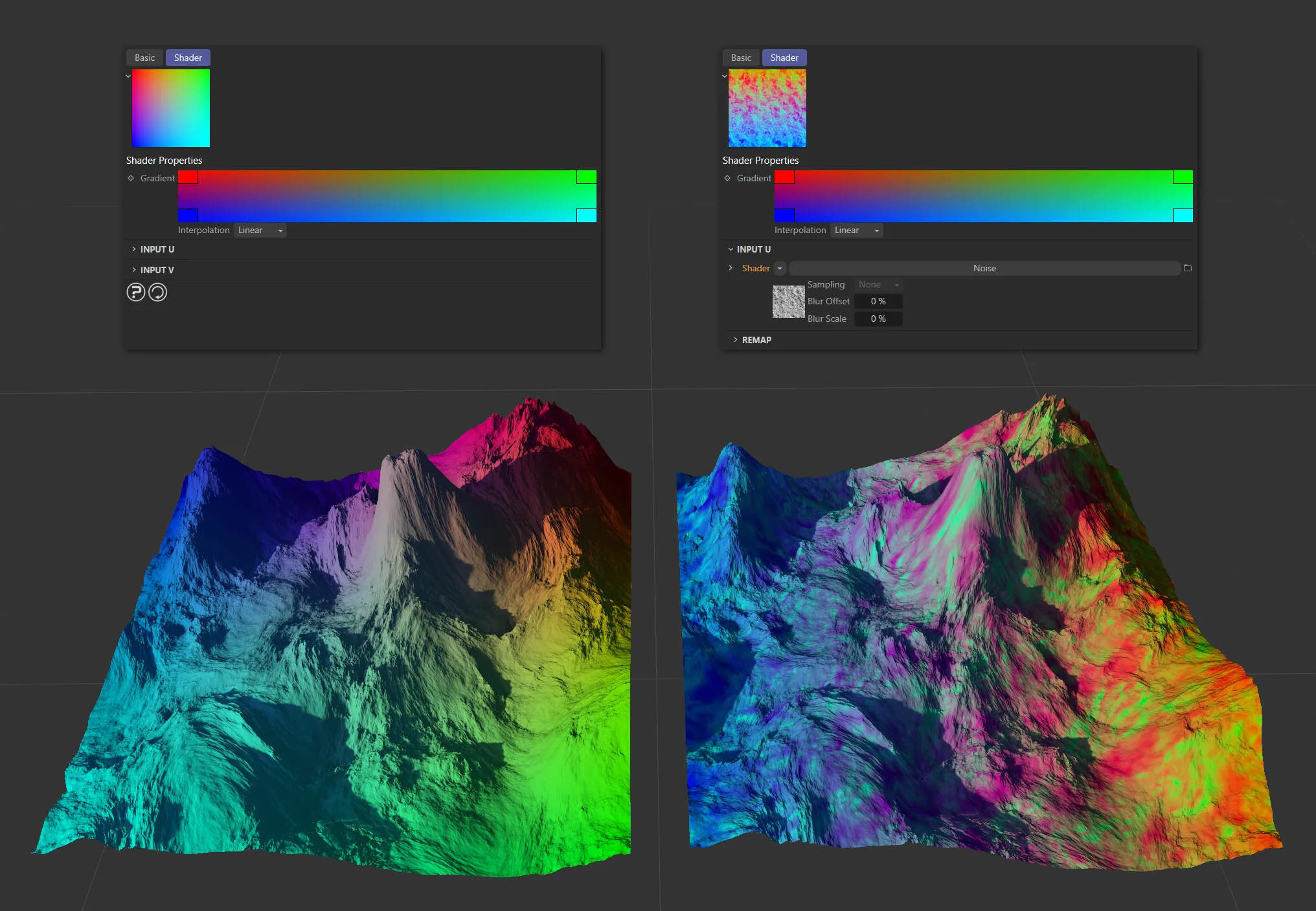Viewport: 1316px width, 911px height.
Task: Open the Shader type dropdown arrow
Action: click(x=780, y=268)
